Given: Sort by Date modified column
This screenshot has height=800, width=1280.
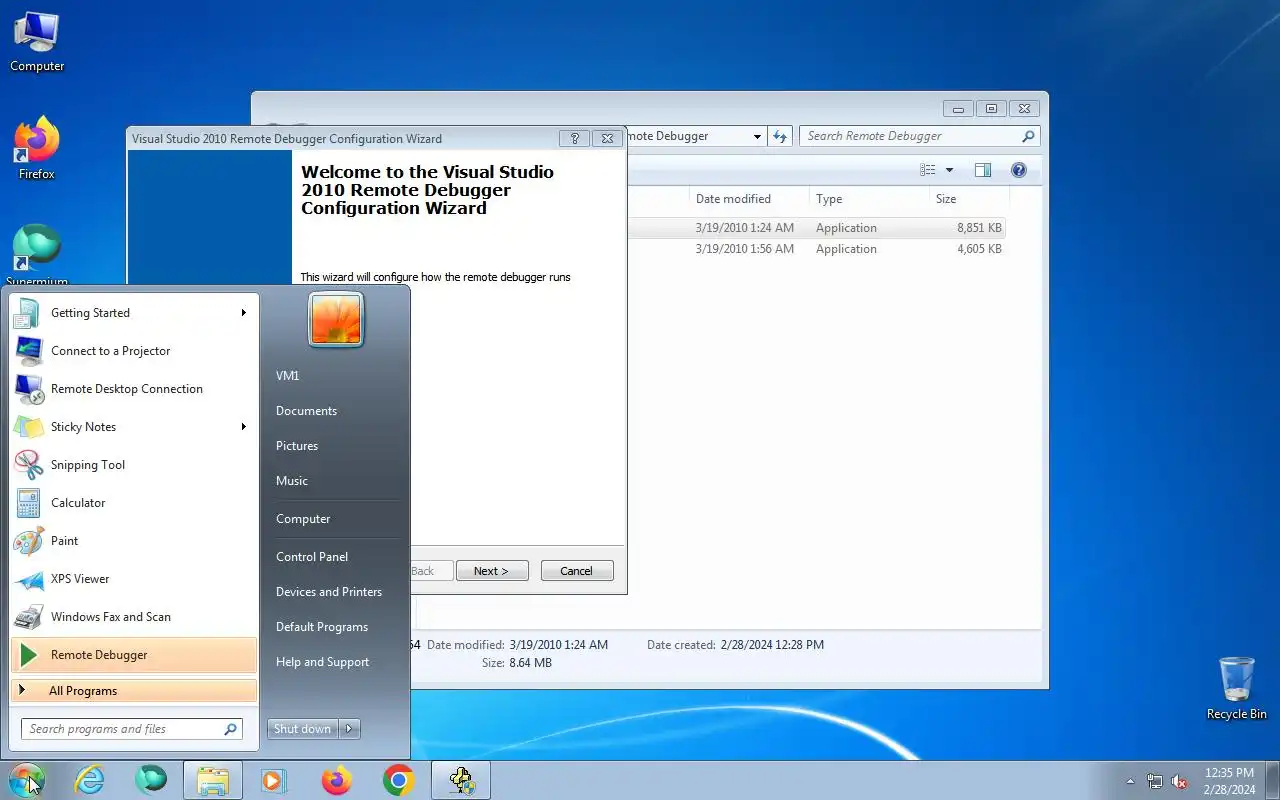Looking at the screenshot, I should tap(748, 199).
